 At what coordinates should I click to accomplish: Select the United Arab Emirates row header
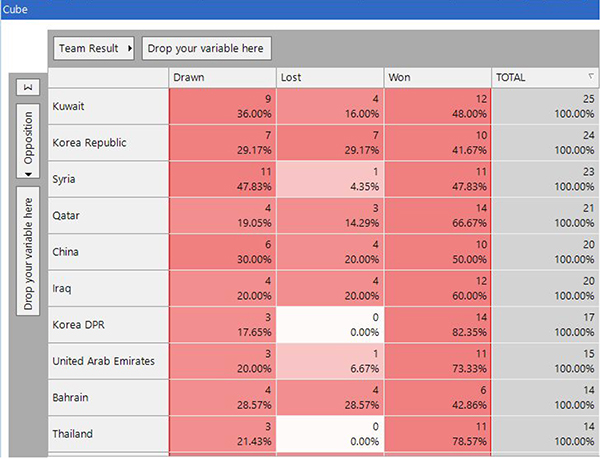108,360
